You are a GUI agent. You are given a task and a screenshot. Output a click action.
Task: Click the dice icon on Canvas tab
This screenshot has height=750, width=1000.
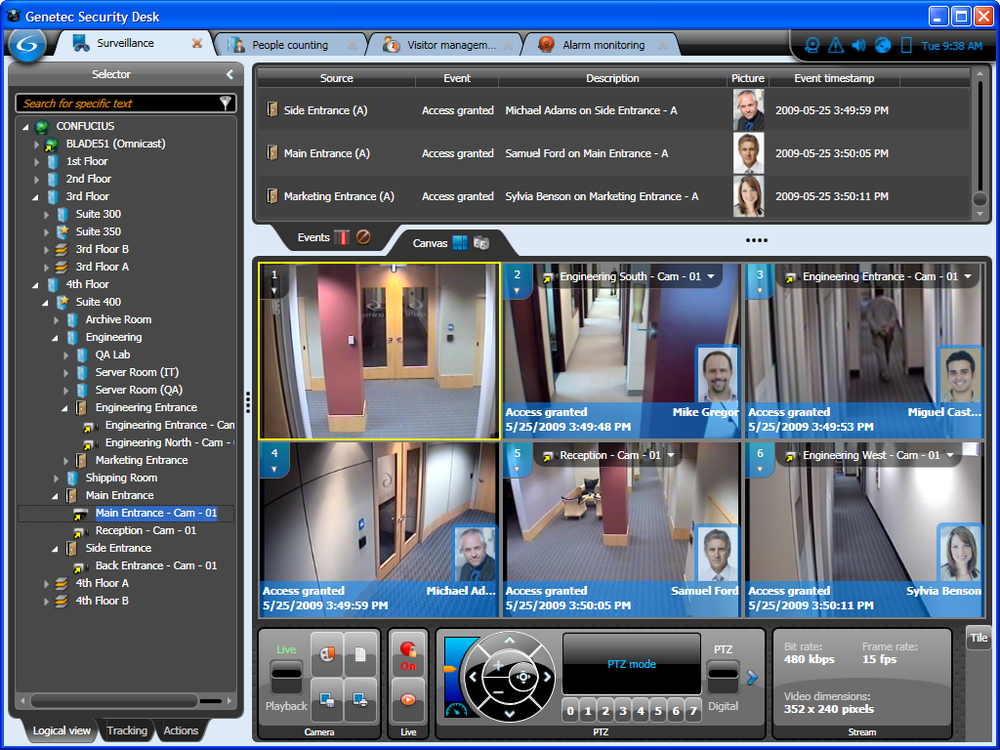481,242
